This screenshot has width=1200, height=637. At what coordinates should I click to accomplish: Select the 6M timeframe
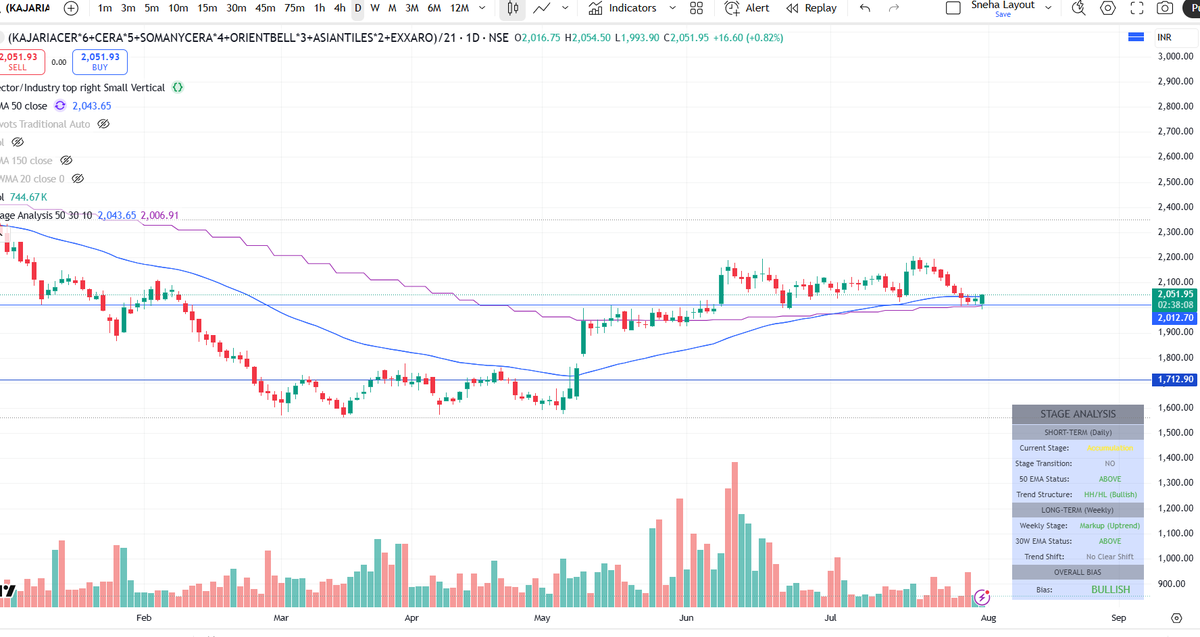434,8
